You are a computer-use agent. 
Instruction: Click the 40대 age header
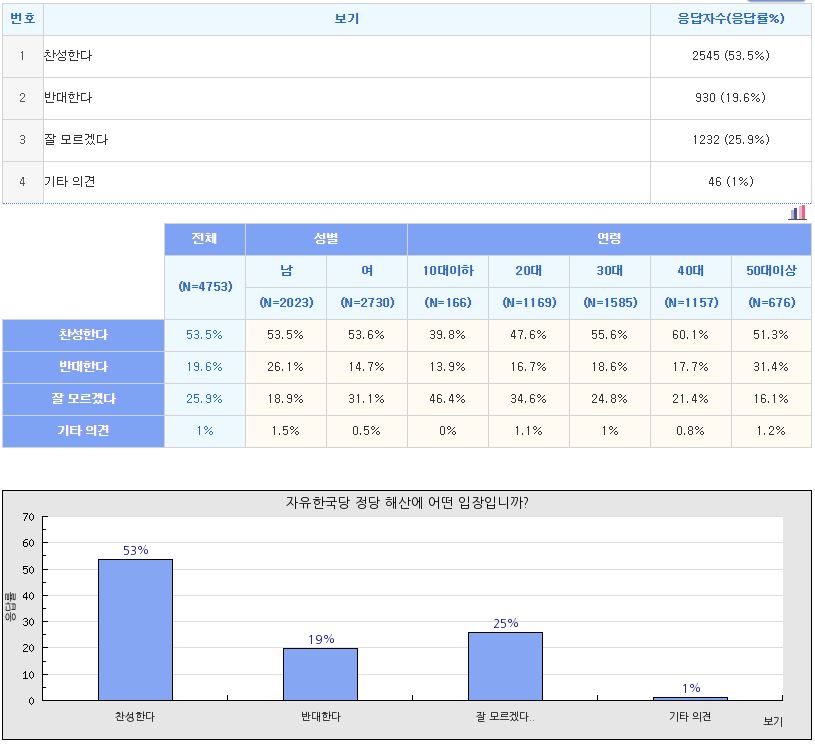pyautogui.click(x=691, y=271)
